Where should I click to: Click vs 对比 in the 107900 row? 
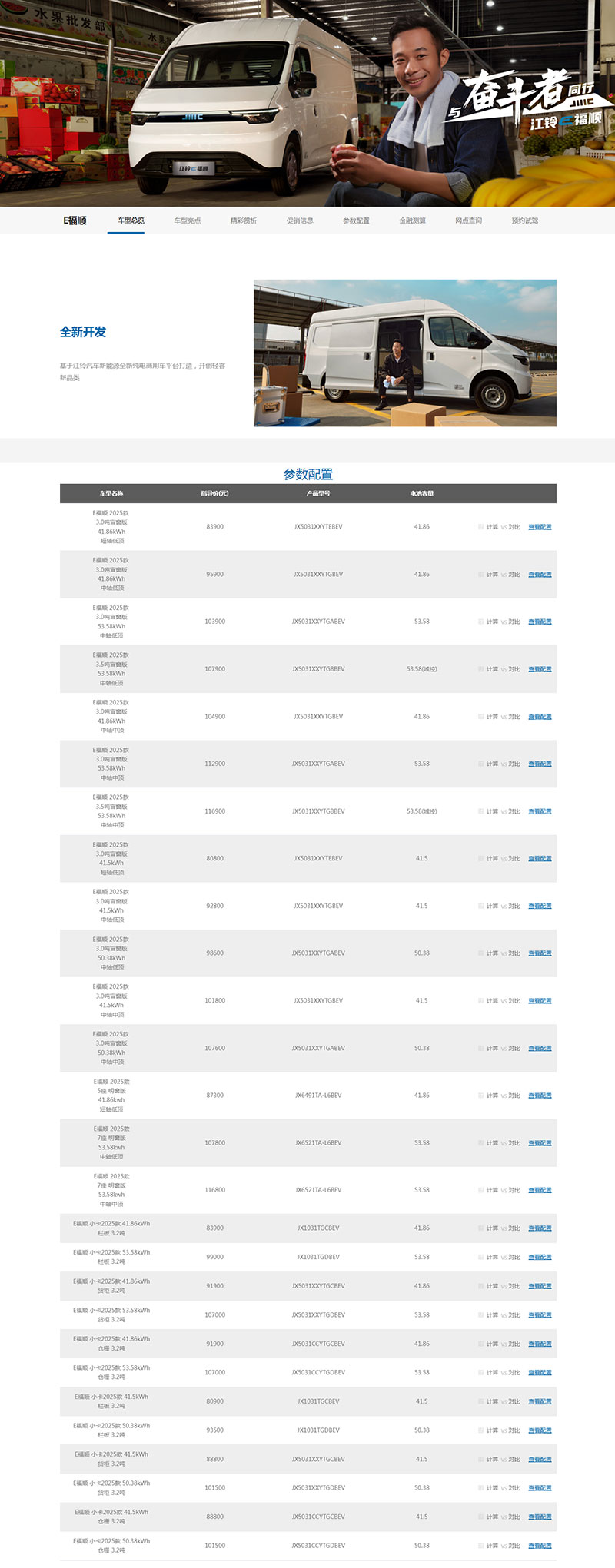pyautogui.click(x=511, y=669)
